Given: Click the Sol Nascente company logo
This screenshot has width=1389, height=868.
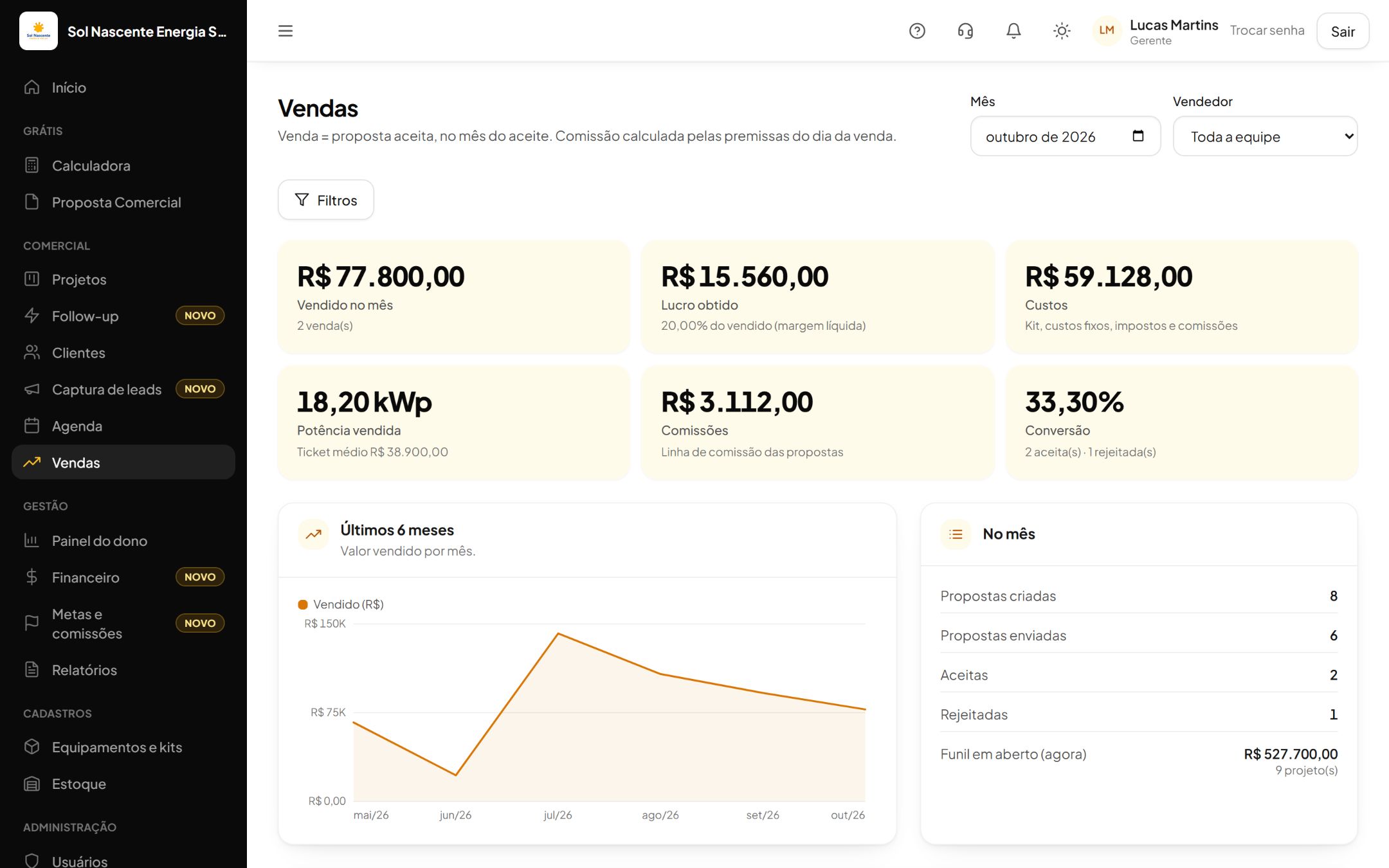Looking at the screenshot, I should click(x=39, y=31).
